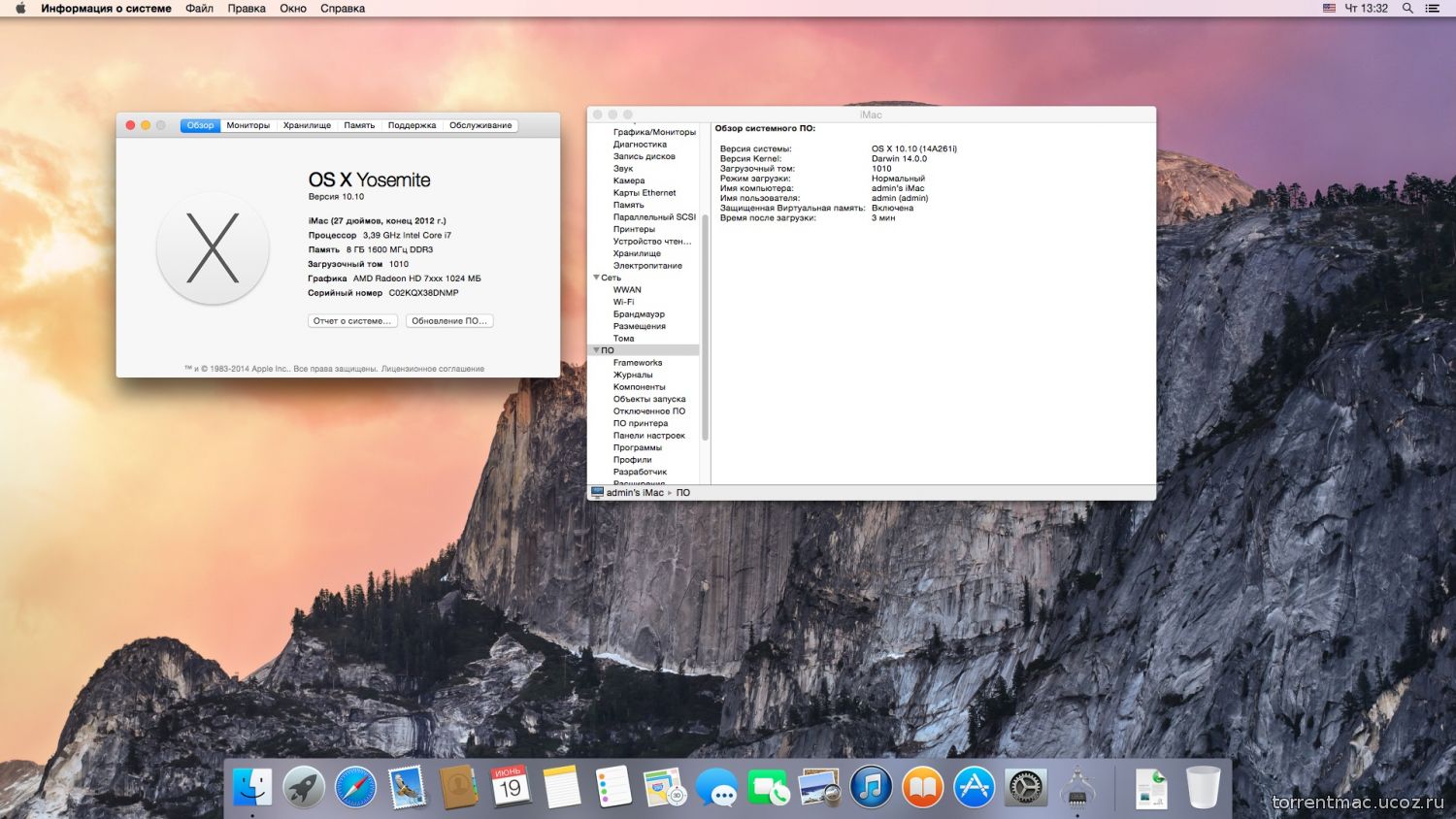Select Параллельный SCSI in the sidebar
Image resolution: width=1456 pixels, height=819 pixels.
point(654,217)
